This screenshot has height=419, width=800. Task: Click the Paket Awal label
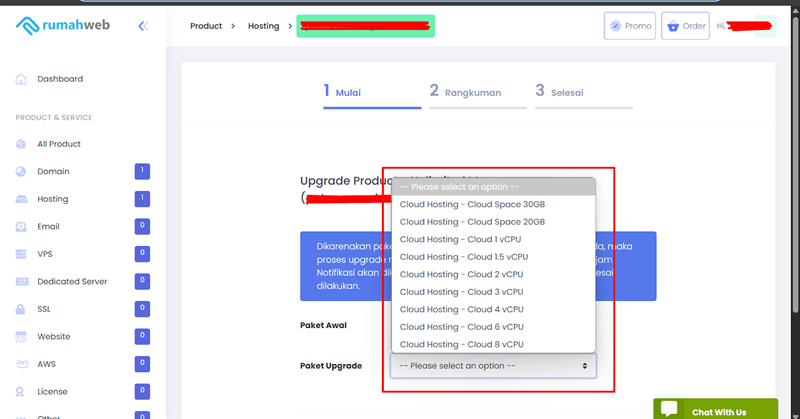coord(323,325)
